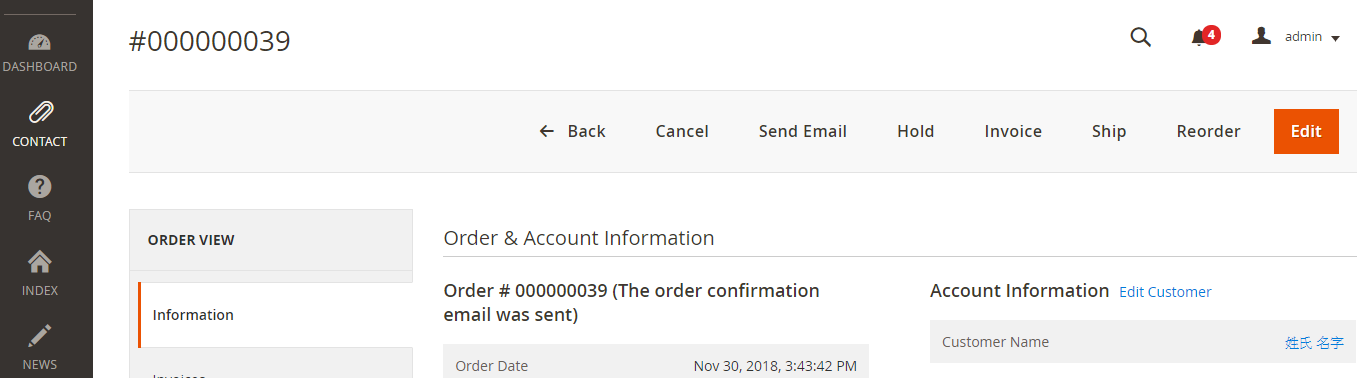The height and width of the screenshot is (378, 1372).
Task: Put the order on Hold
Action: point(916,131)
